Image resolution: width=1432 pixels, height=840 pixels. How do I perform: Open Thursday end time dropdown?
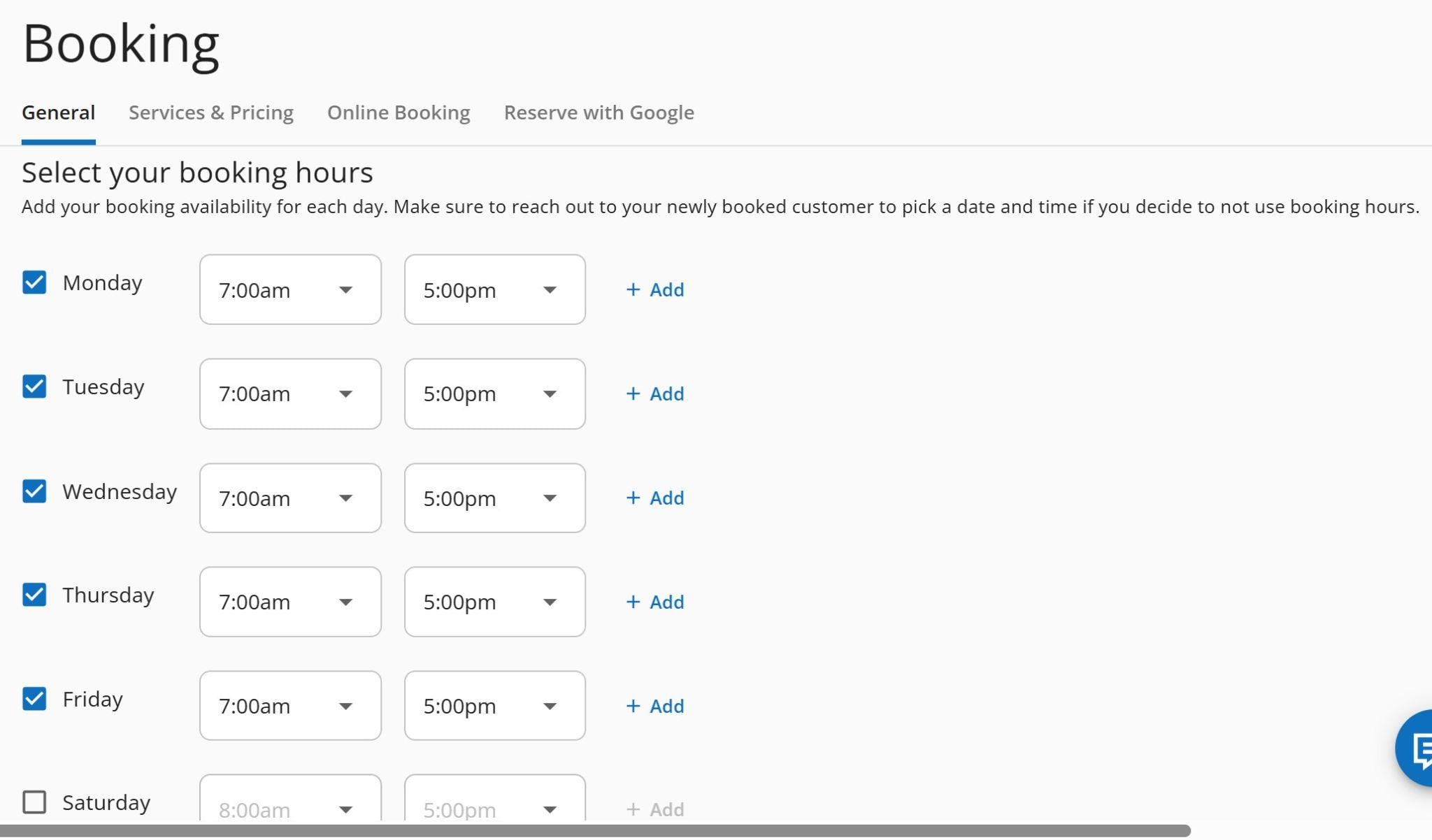pyautogui.click(x=495, y=602)
